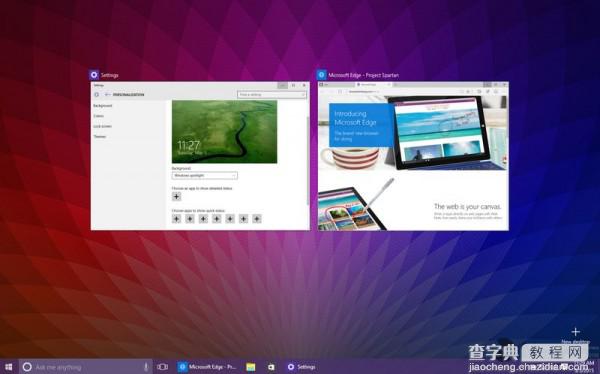Click last quick status plus button
Screen dimensions: 600x374
point(257,219)
